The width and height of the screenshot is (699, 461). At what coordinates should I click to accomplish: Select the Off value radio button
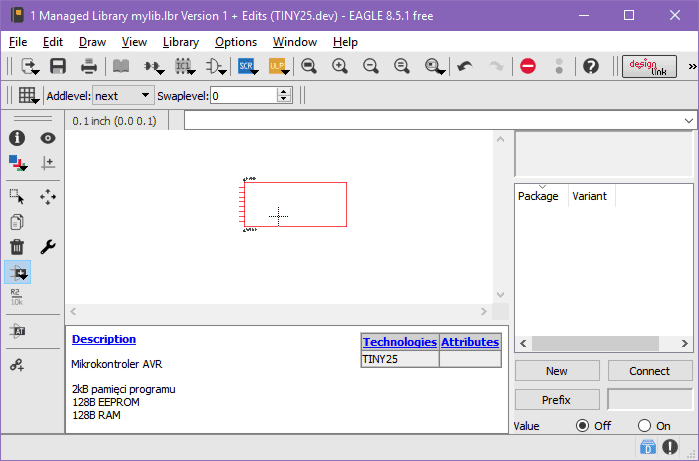tap(583, 425)
